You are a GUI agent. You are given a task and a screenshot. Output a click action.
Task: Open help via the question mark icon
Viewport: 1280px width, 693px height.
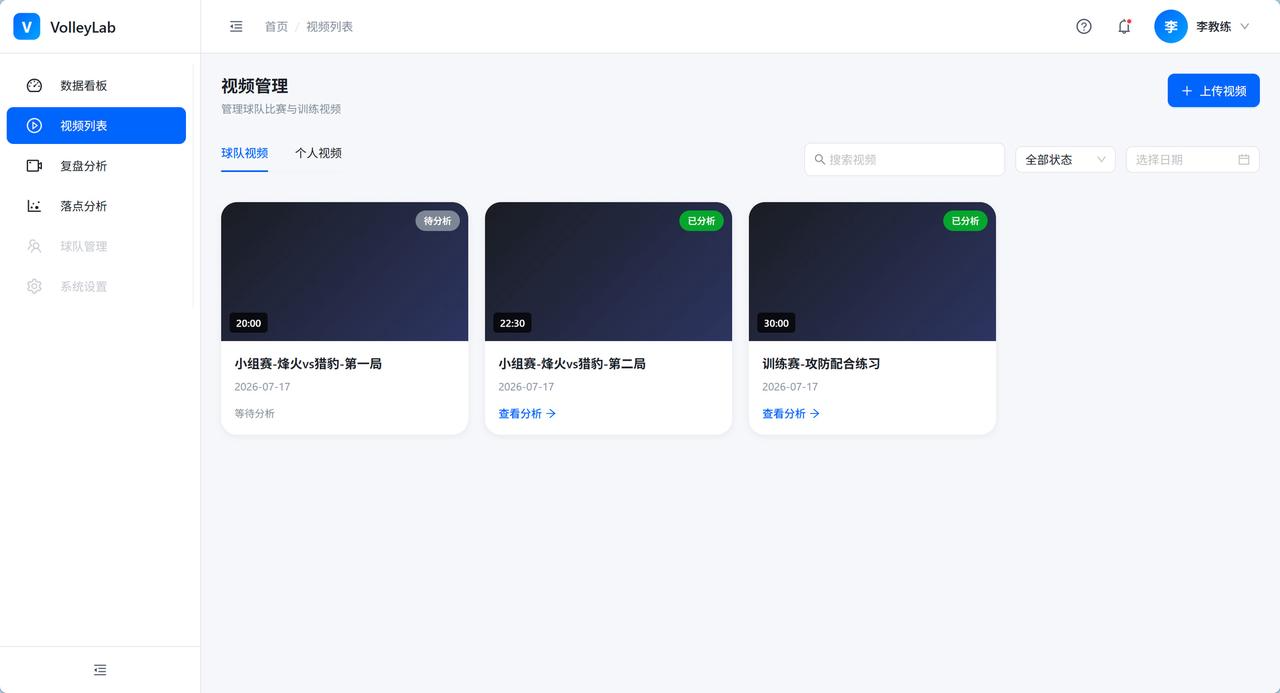[x=1084, y=27]
